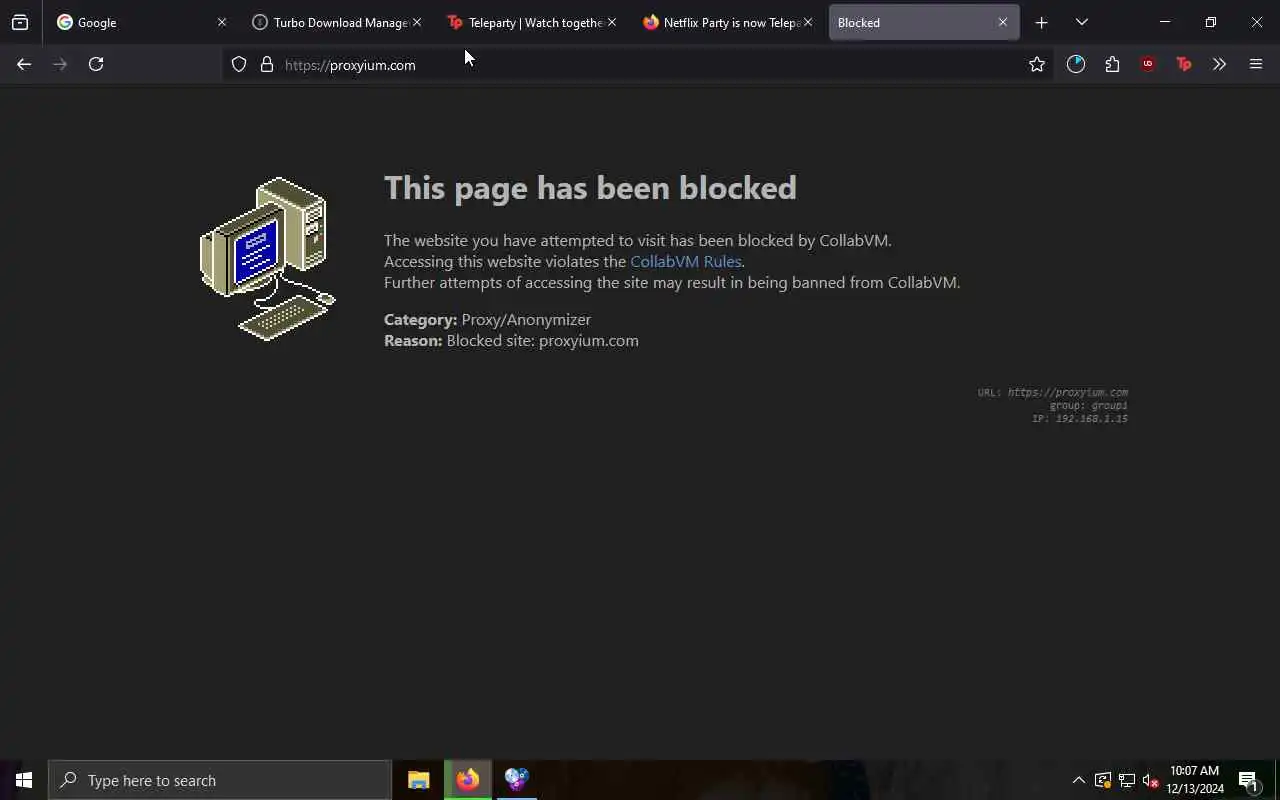Click 'This page has been blocked' heading
Image resolution: width=1280 pixels, height=800 pixels.
pyautogui.click(x=590, y=188)
